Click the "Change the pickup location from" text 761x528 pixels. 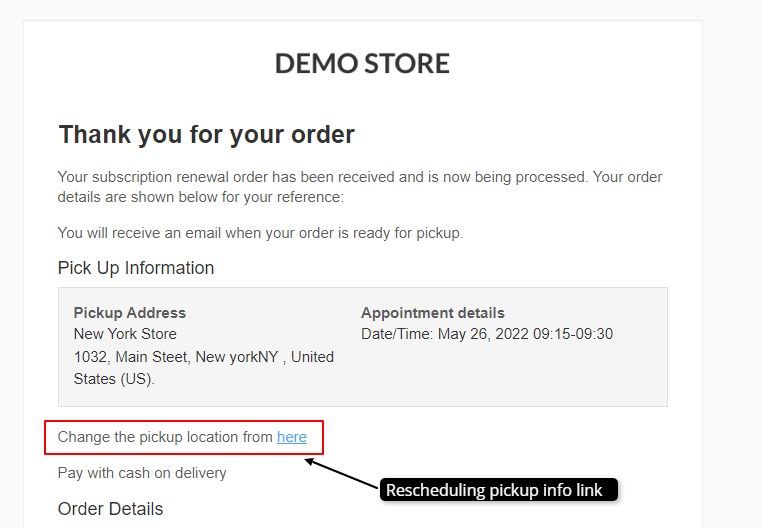point(165,437)
